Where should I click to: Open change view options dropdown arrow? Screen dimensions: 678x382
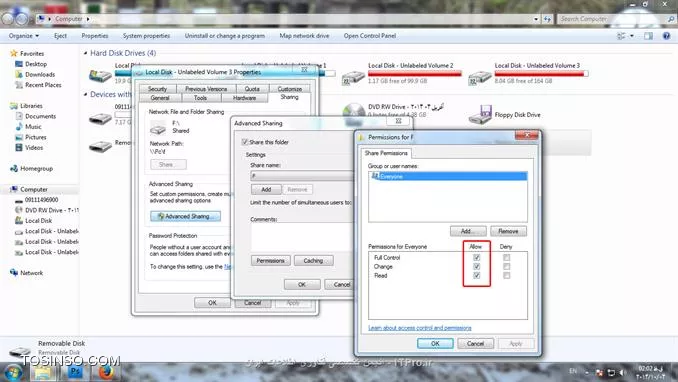(632, 36)
